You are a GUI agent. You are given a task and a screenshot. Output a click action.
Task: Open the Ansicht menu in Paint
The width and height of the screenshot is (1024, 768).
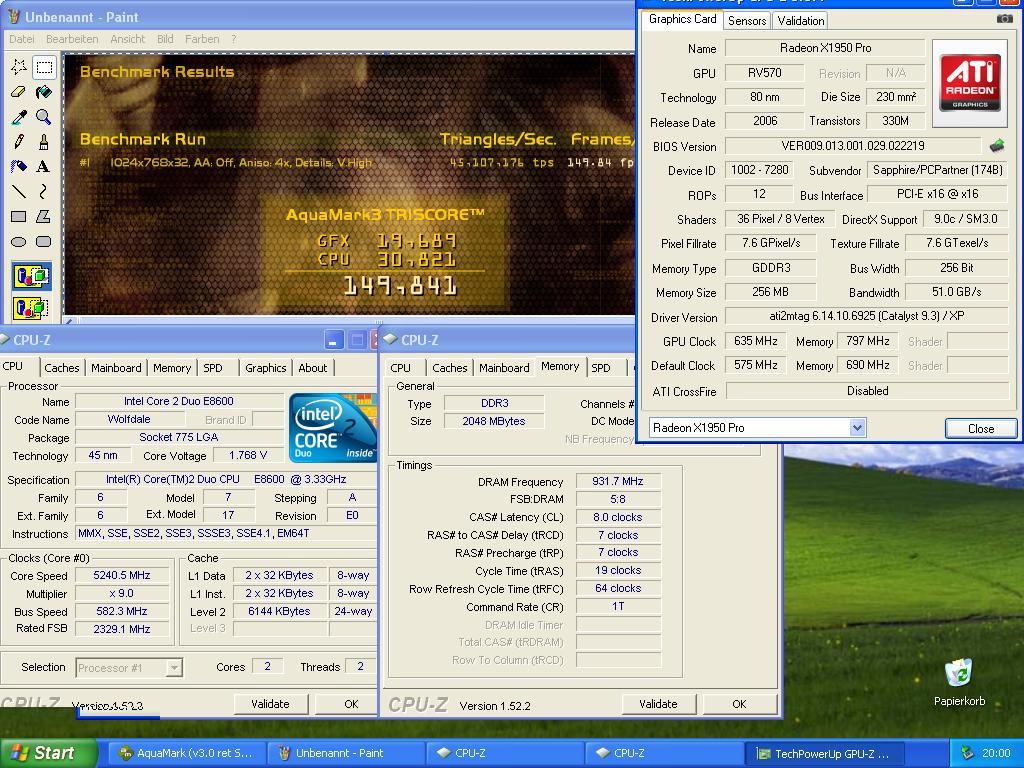(127, 39)
